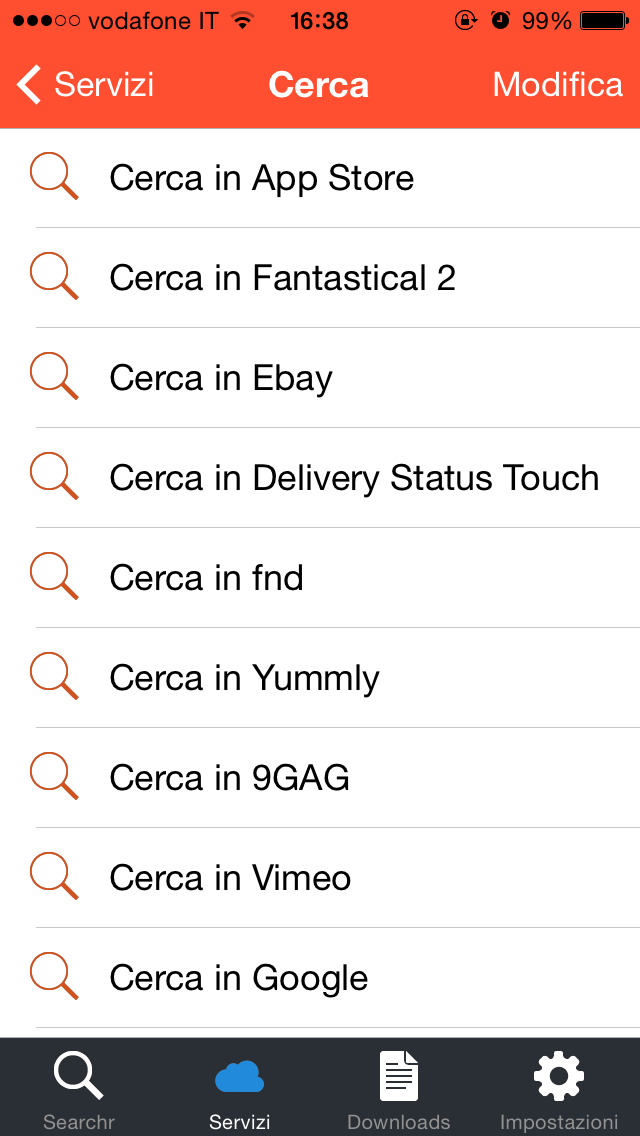The width and height of the screenshot is (640, 1136).
Task: Tap the Cerca in Ebay label
Action: [220, 378]
